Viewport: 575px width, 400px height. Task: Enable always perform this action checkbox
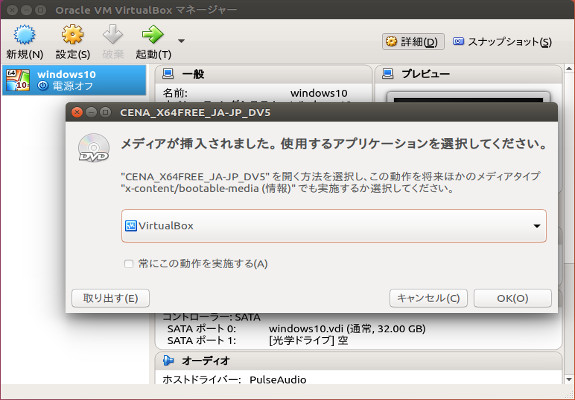128,264
